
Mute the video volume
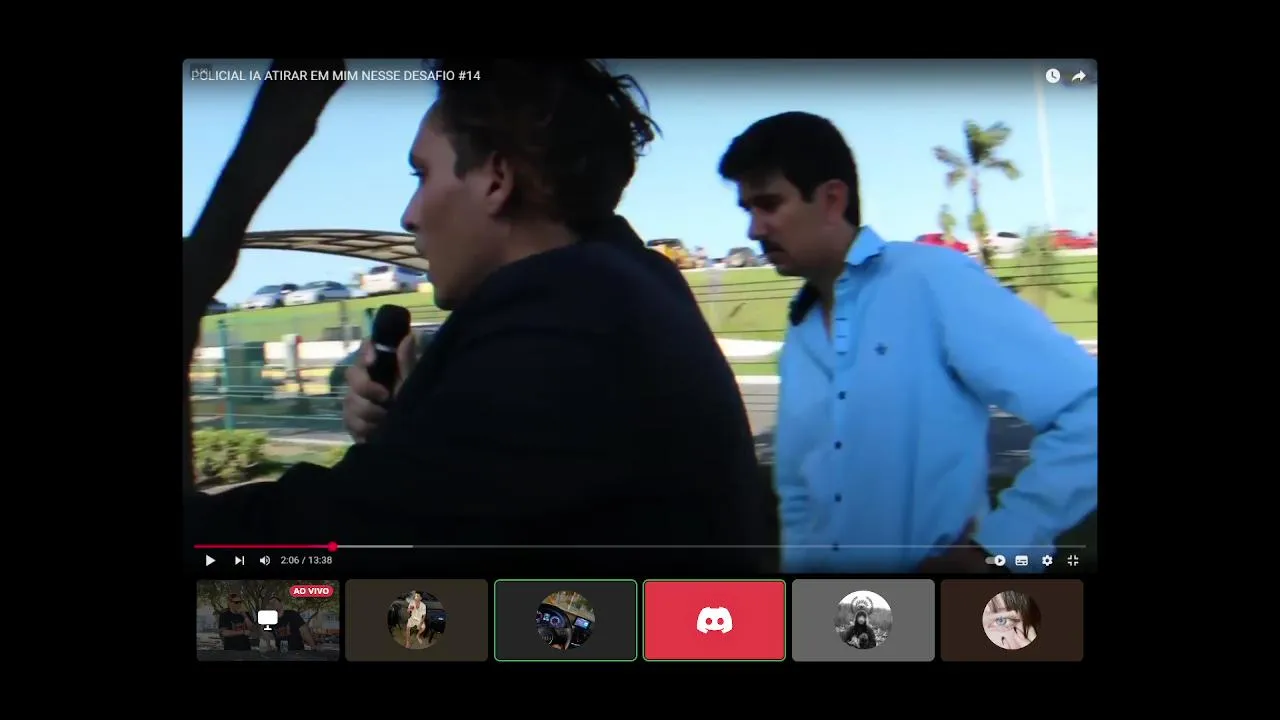[265, 561]
